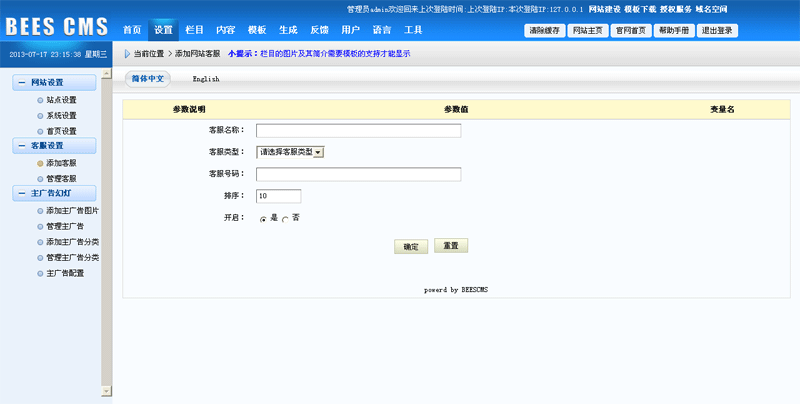The image size is (800, 404).
Task: Open the 设置 top menu
Action: [x=163, y=30]
